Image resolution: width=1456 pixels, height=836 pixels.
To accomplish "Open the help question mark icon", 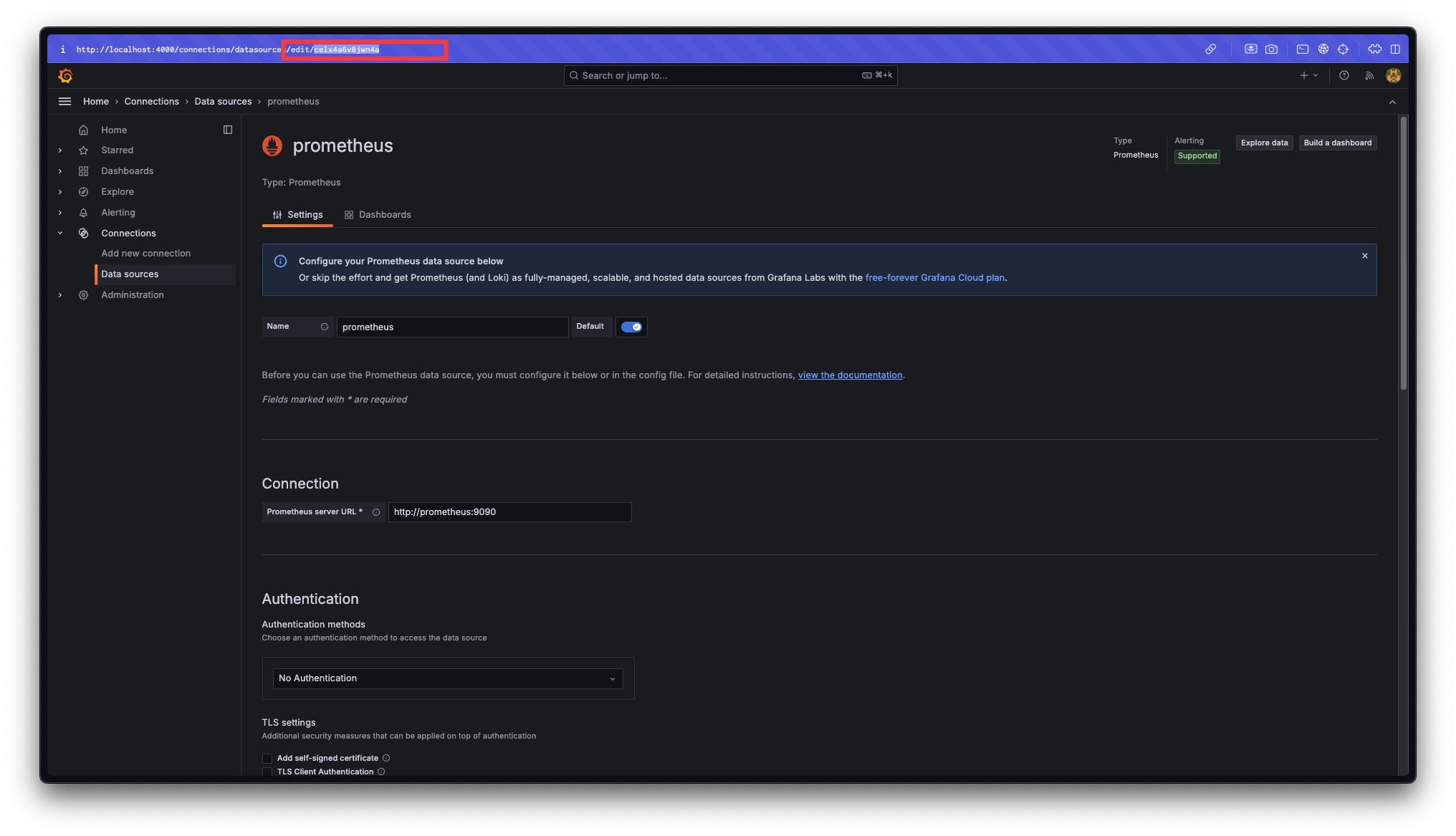I will tap(1344, 75).
